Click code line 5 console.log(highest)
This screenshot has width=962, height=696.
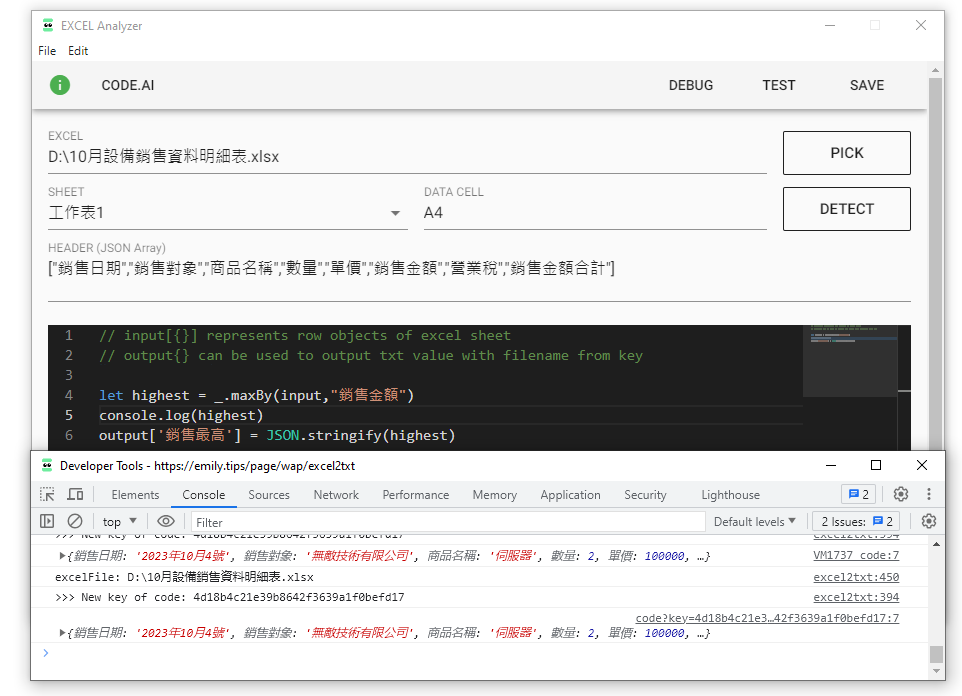pyautogui.click(x=181, y=416)
